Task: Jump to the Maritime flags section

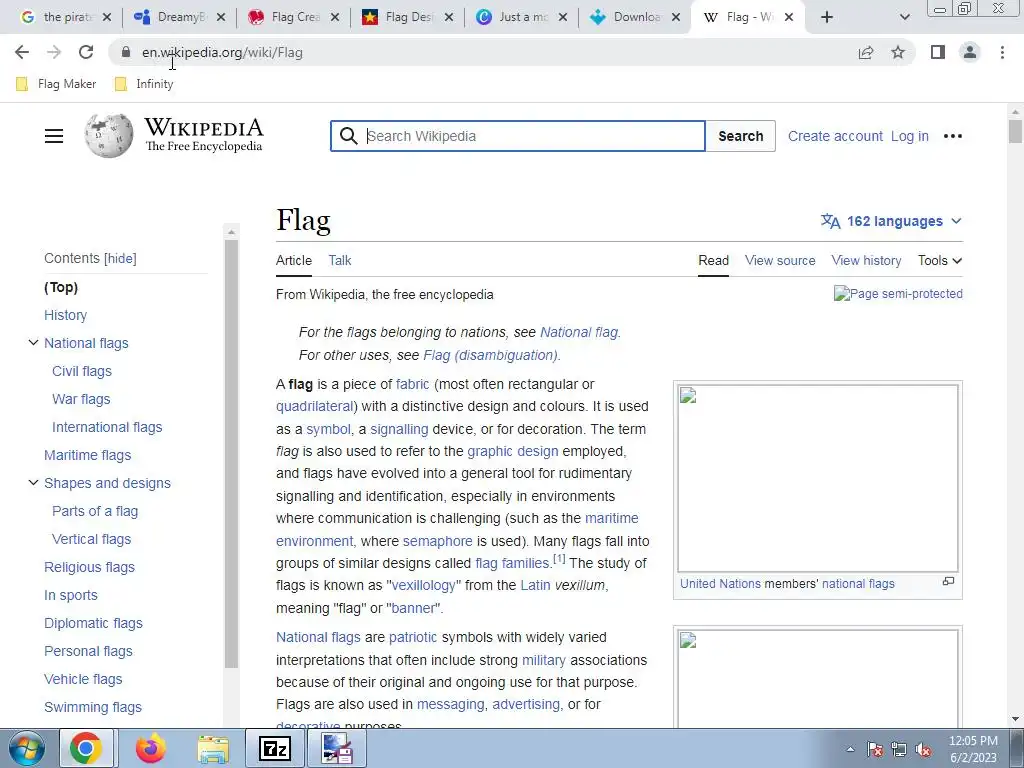Action: pos(88,455)
